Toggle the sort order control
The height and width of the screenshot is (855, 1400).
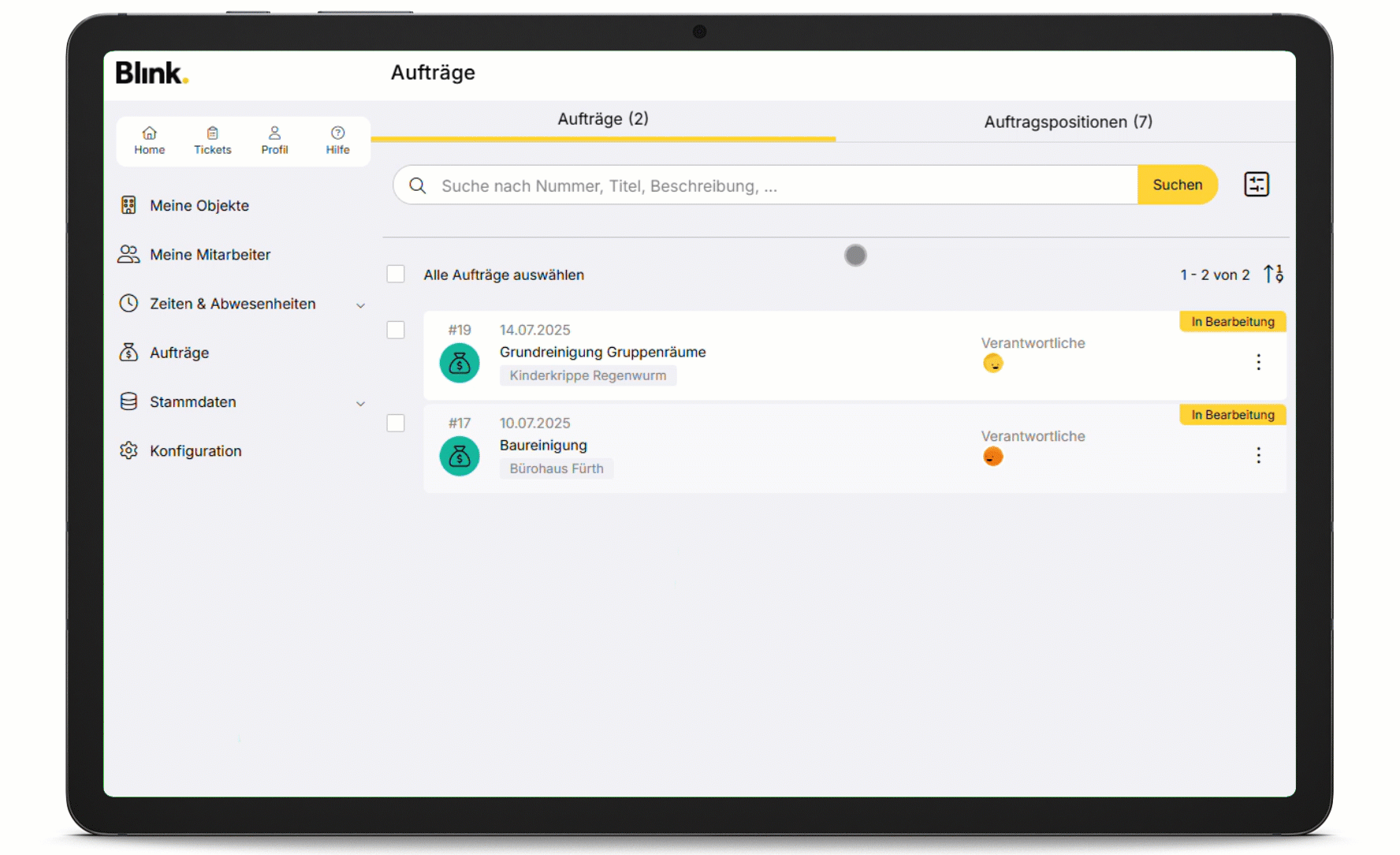point(1272,274)
